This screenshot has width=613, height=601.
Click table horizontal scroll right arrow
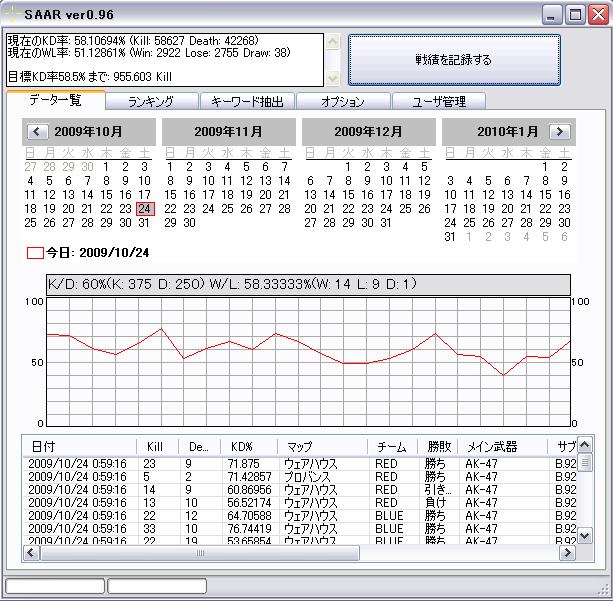[x=567, y=553]
